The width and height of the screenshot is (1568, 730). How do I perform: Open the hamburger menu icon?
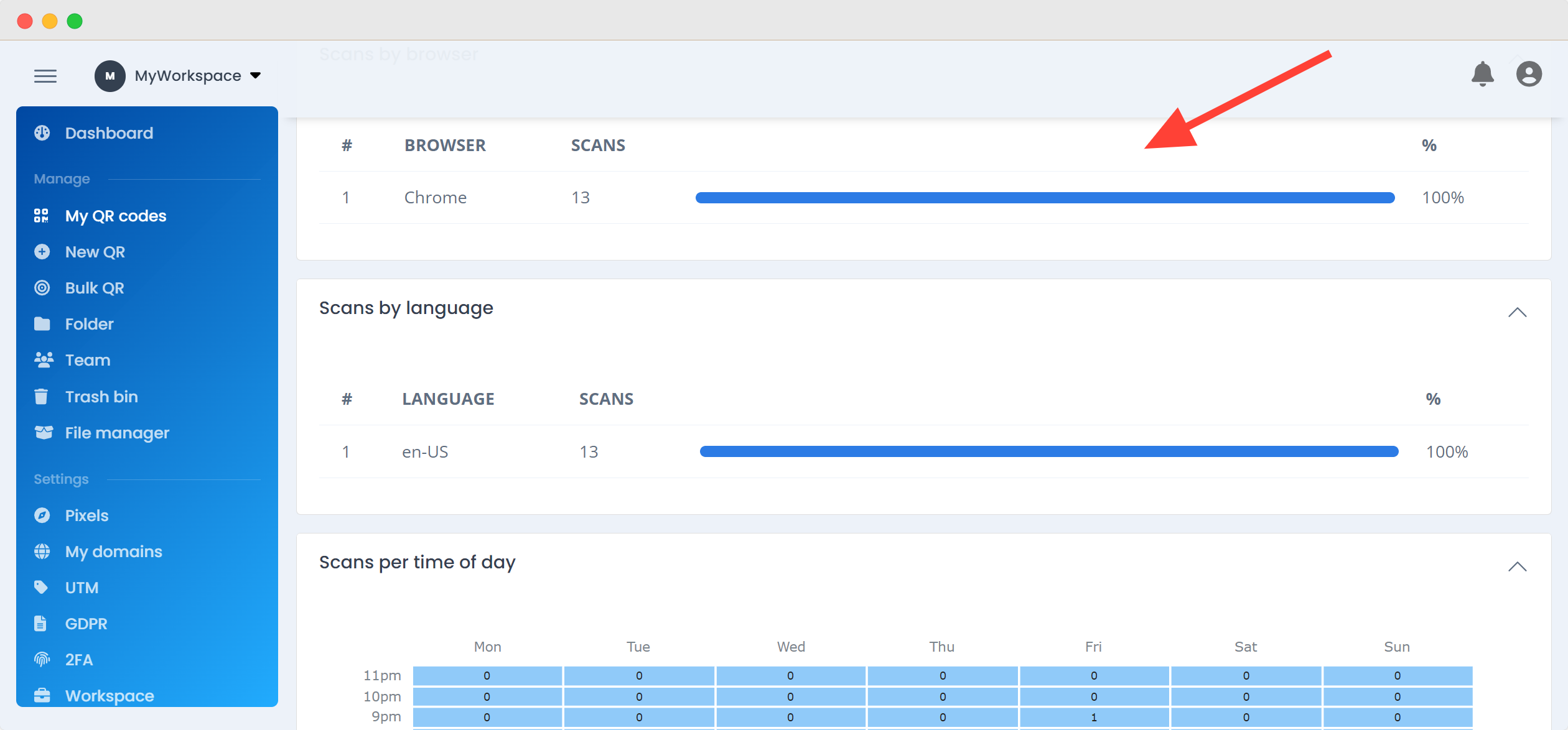pos(45,76)
